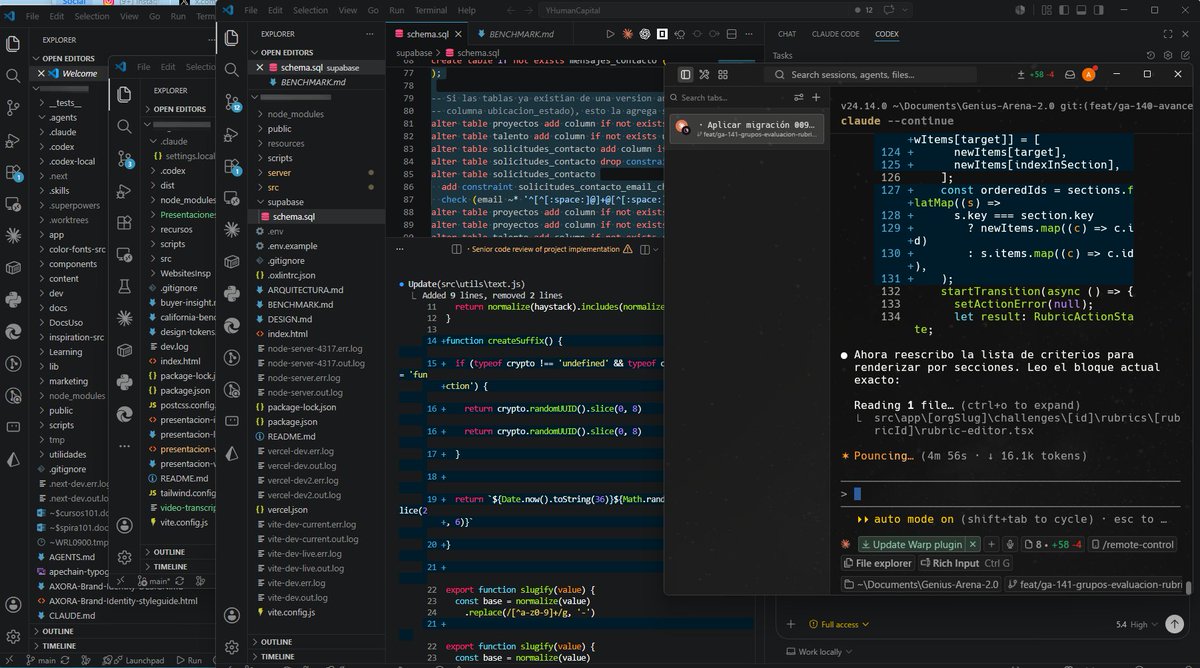Screen dimensions: 1200x668
Task: Dismiss Update Warp plugin banner
Action: coord(974,544)
